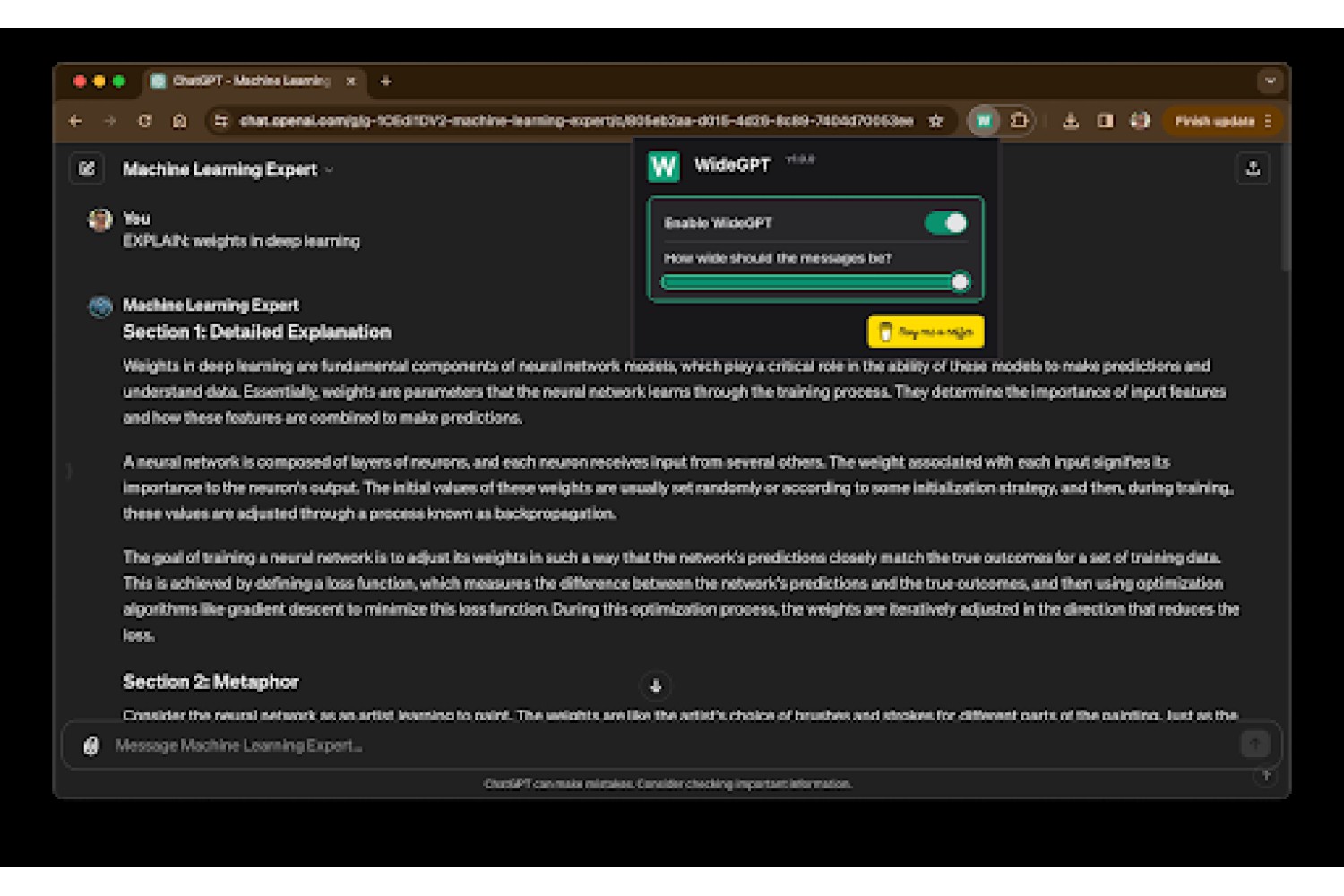Jump to bottom of the conversation
1344x896 pixels.
tap(656, 686)
